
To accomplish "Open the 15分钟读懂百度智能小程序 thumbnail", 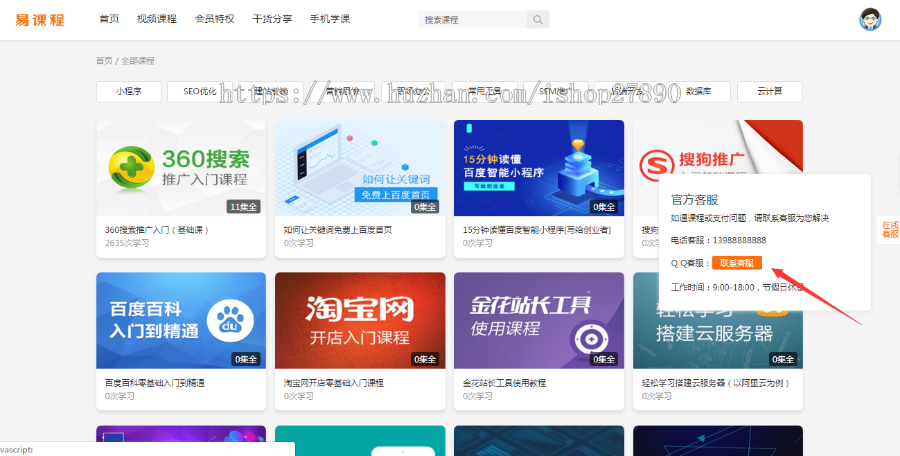I will pyautogui.click(x=539, y=167).
